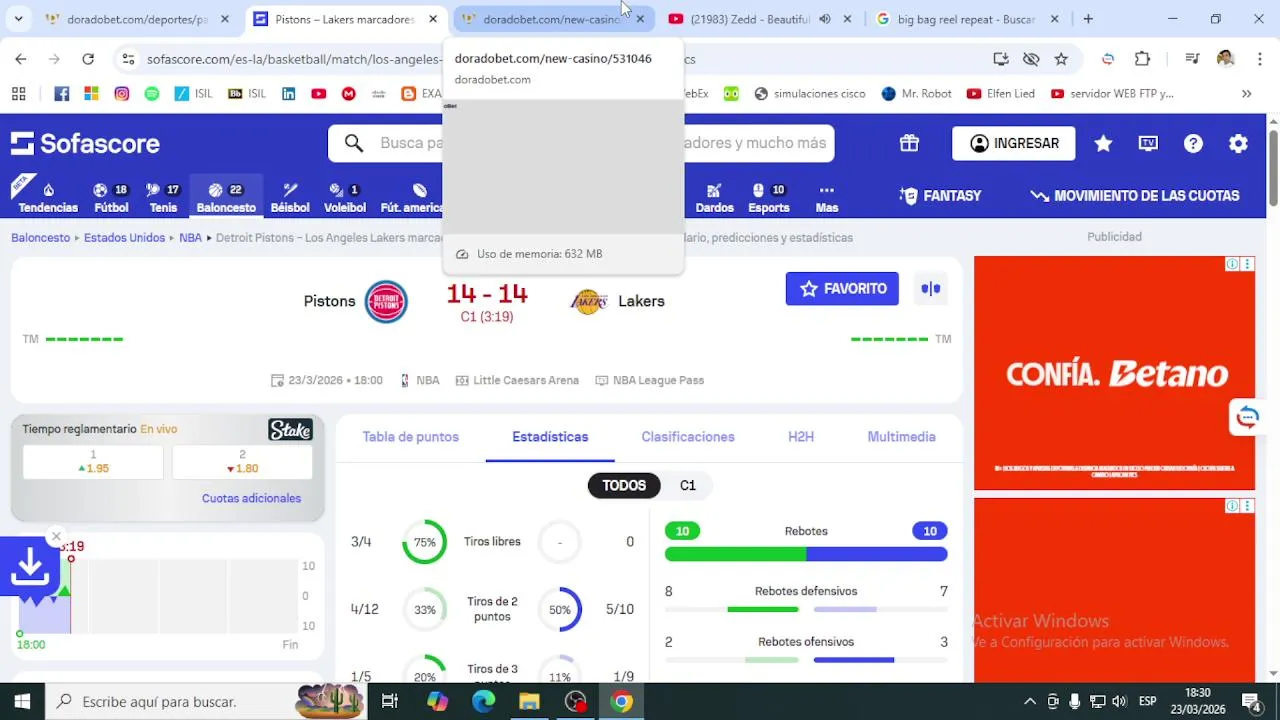Open Windows Start menu
The height and width of the screenshot is (720, 1280).
22,702
